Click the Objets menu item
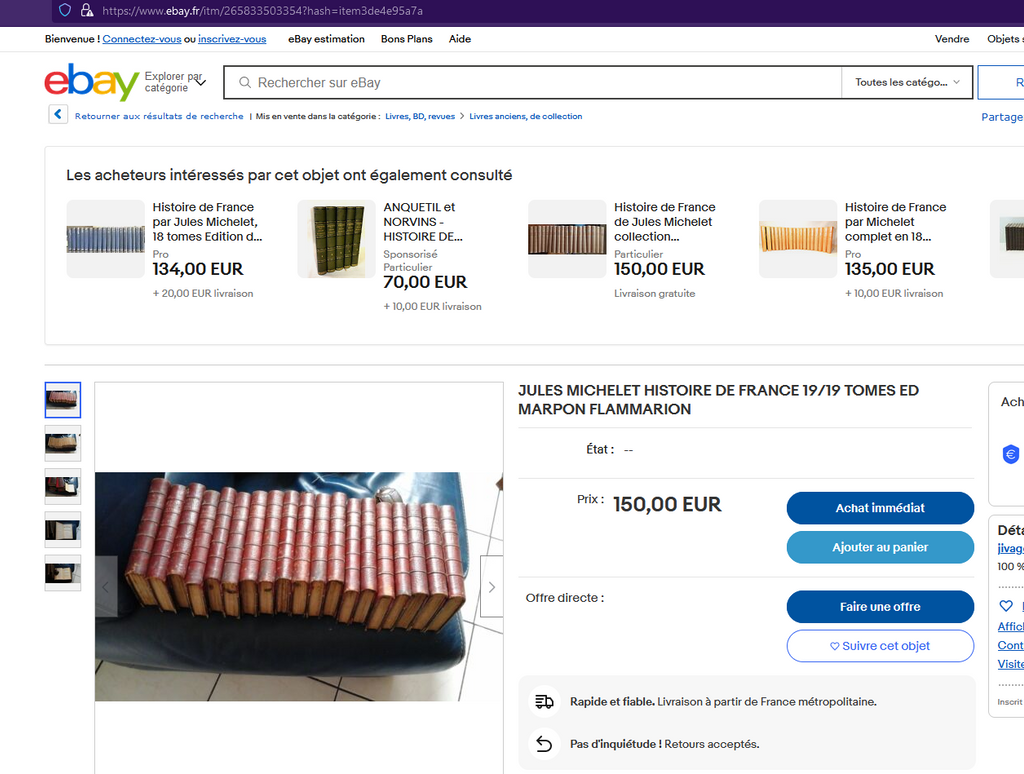Viewport: 1024px width, 774px height. (1005, 39)
